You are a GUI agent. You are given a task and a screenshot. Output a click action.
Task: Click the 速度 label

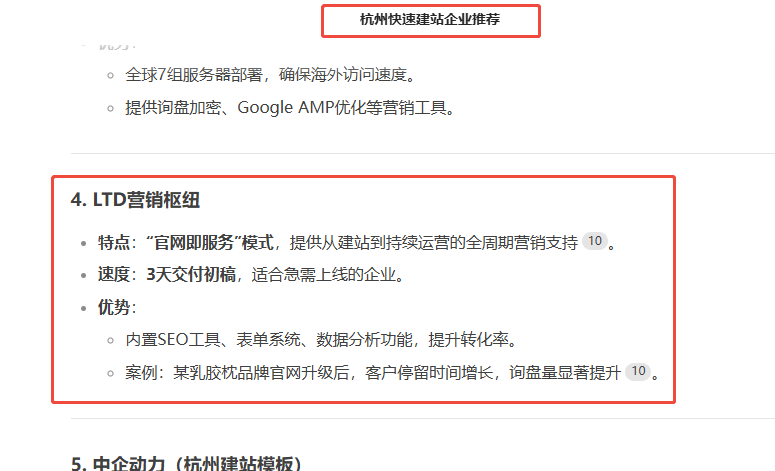point(113,275)
